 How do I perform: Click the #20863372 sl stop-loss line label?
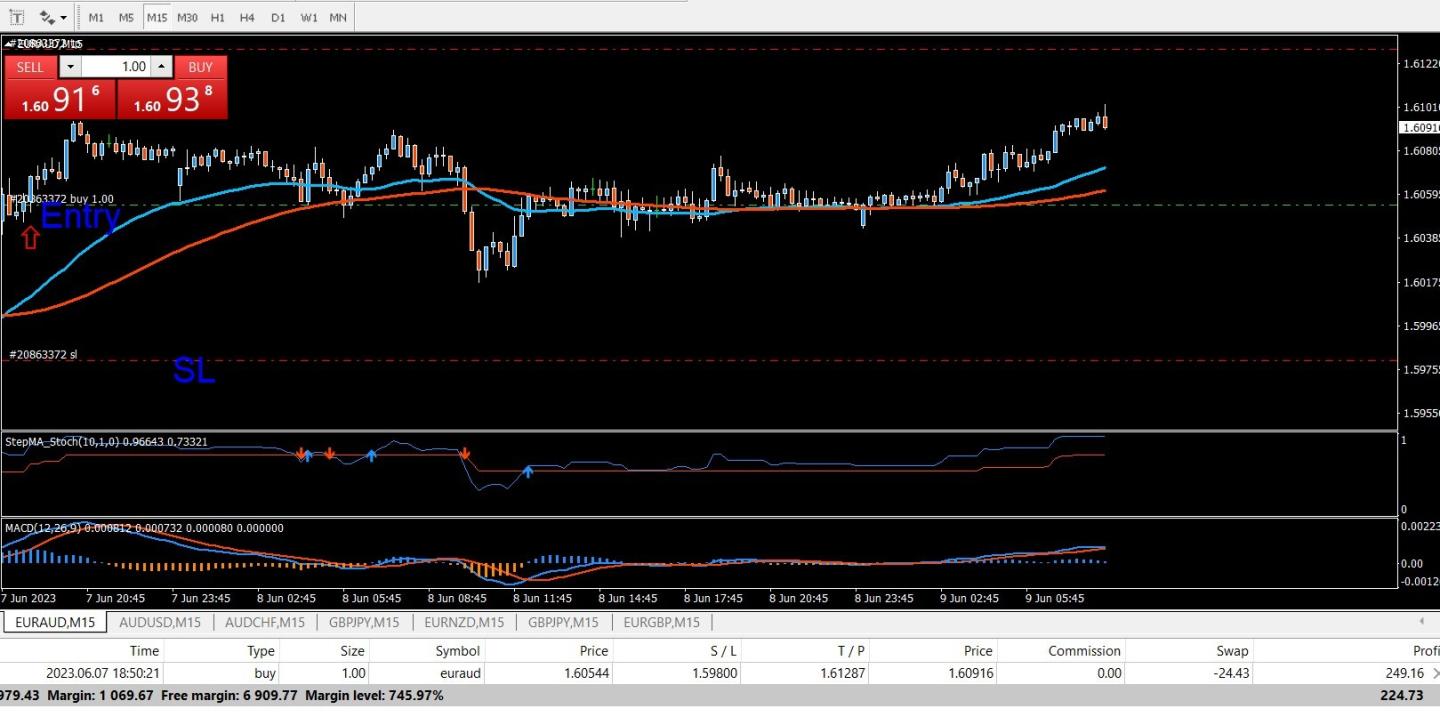point(43,354)
